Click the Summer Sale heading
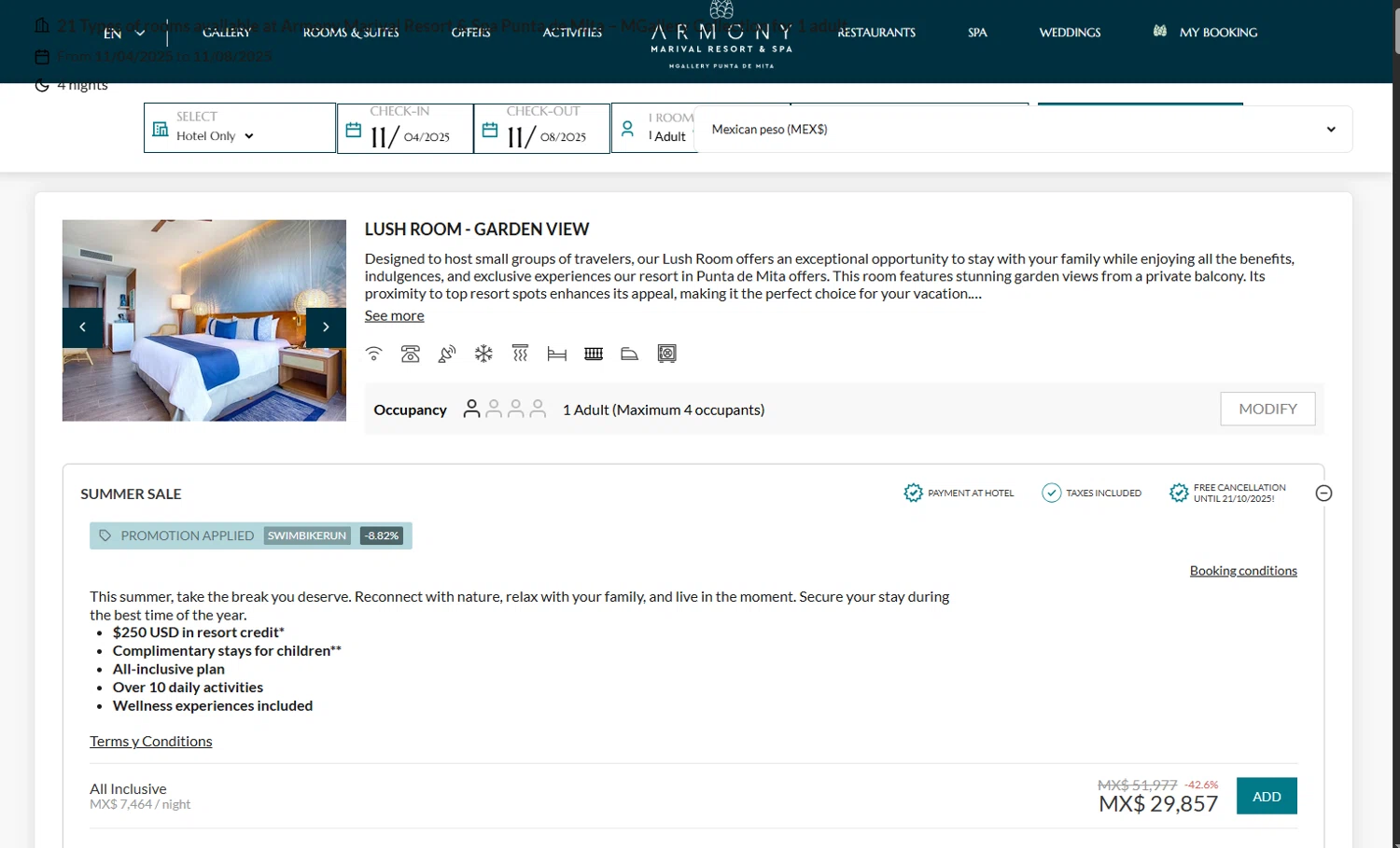The width and height of the screenshot is (1400, 848). coord(131,494)
